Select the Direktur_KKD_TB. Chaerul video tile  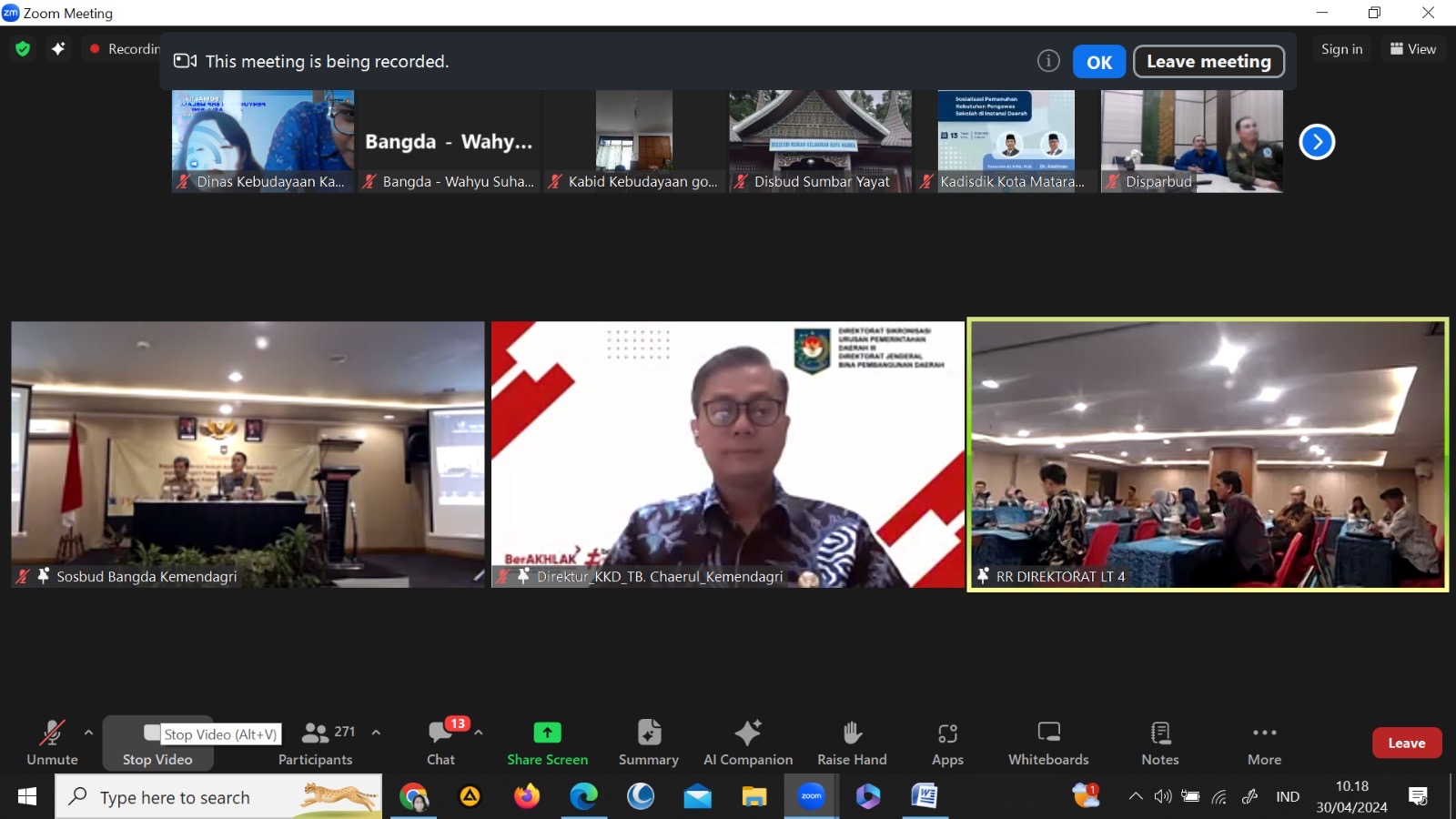(727, 454)
